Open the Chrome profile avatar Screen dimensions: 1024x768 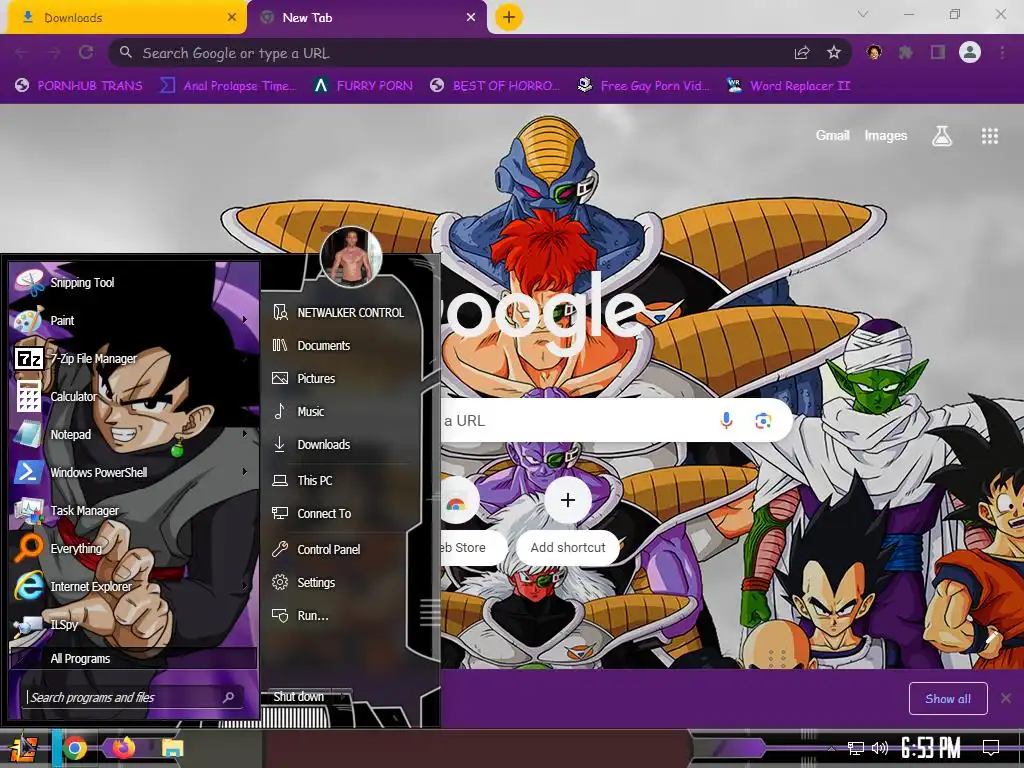coord(970,52)
